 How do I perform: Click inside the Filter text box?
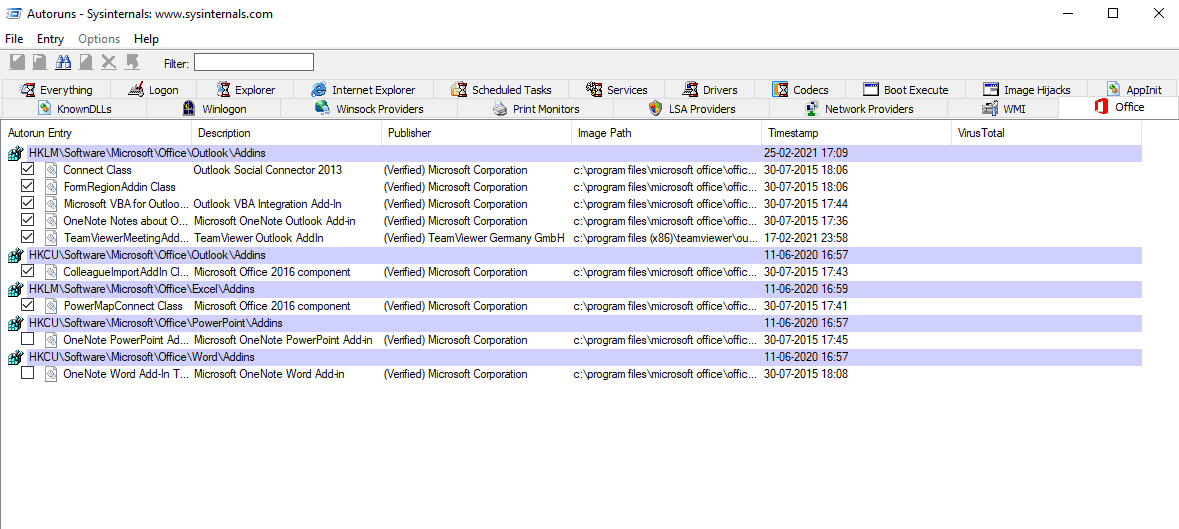coord(254,62)
